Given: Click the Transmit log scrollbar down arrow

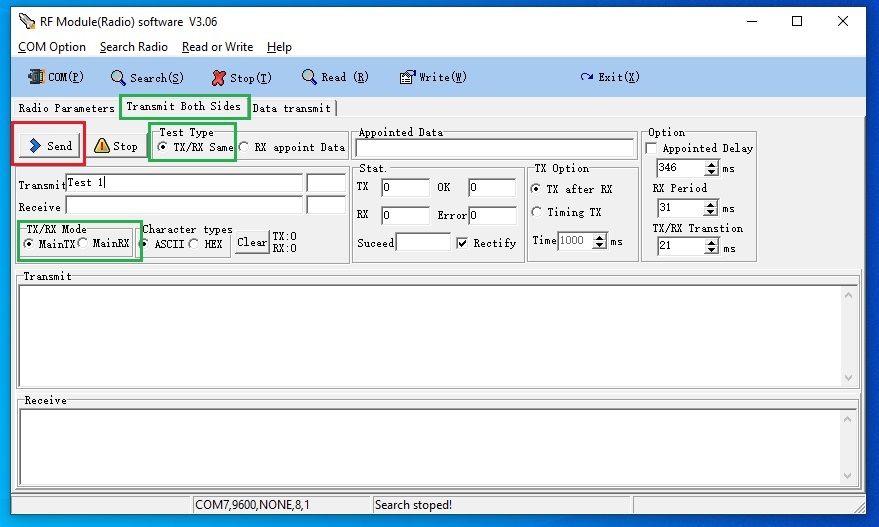Looking at the screenshot, I should [x=848, y=378].
